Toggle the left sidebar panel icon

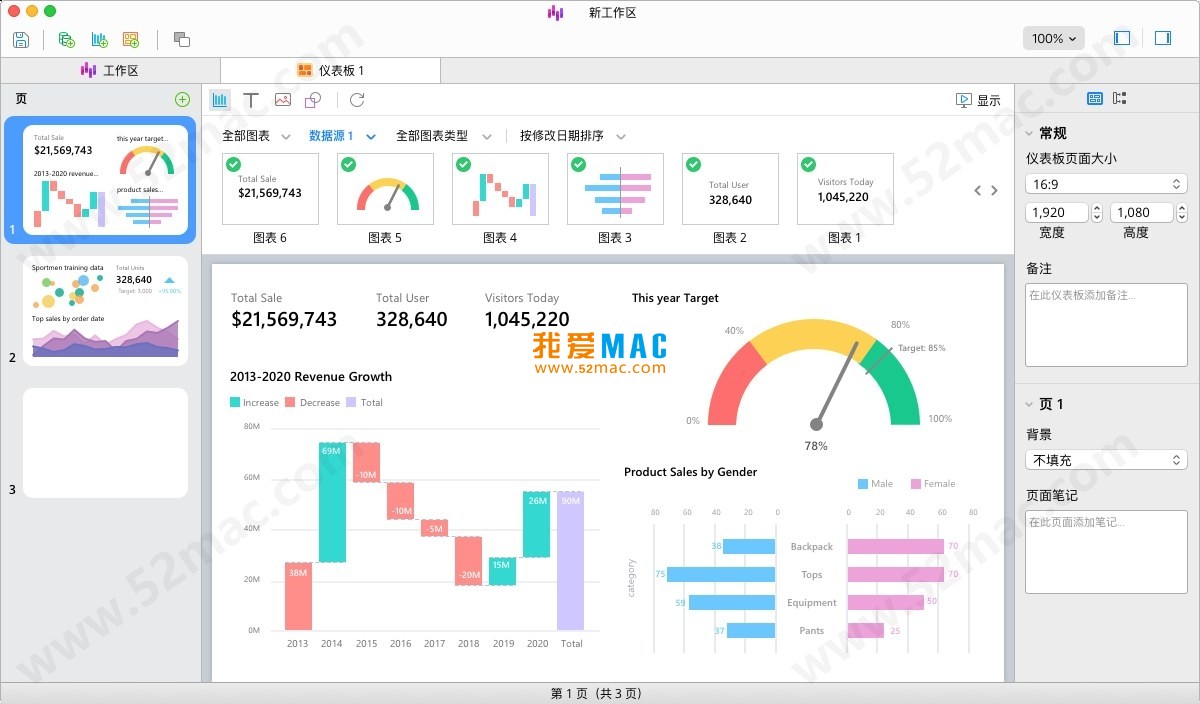(x=1122, y=38)
